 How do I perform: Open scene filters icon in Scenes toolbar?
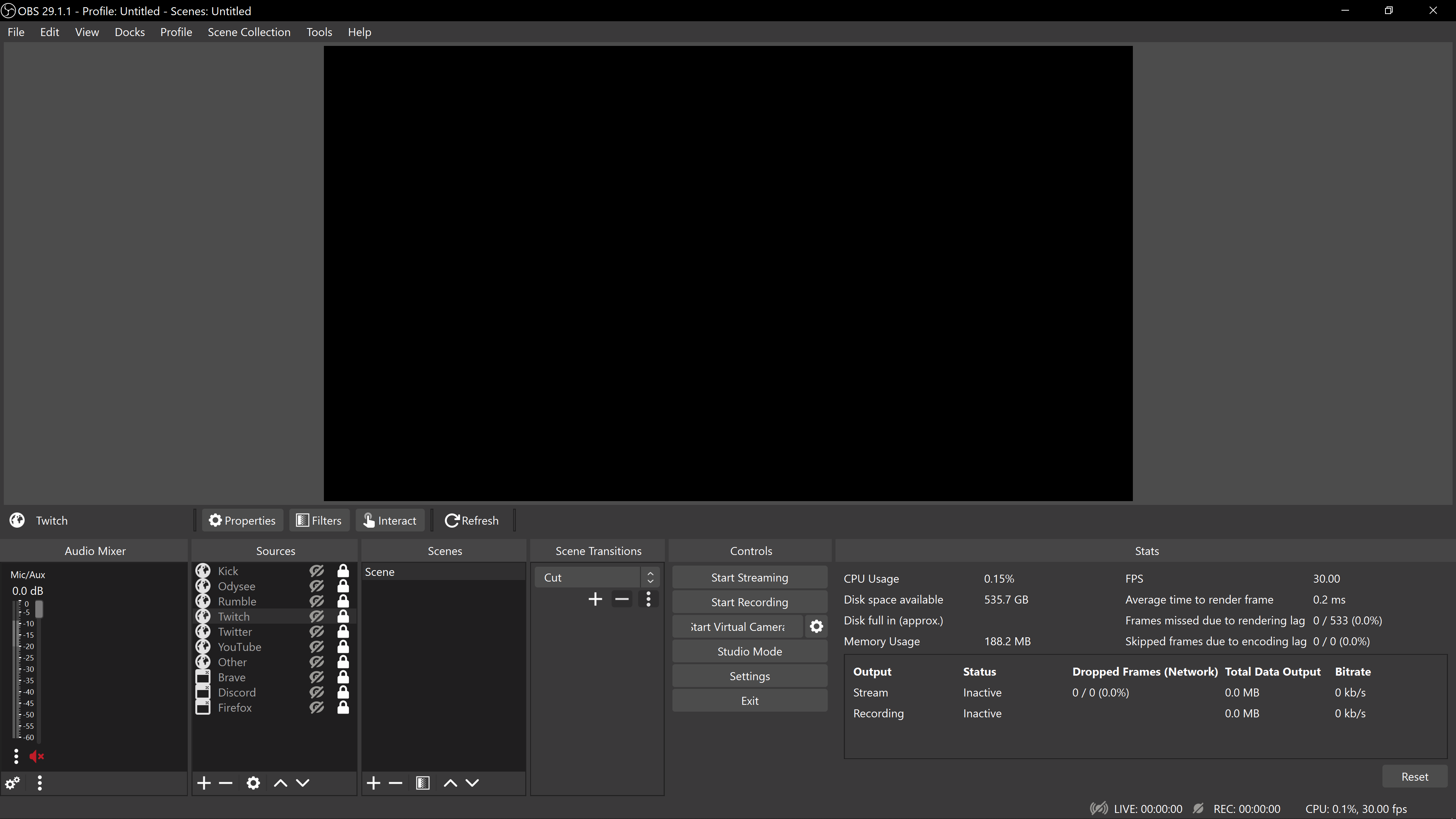[423, 783]
